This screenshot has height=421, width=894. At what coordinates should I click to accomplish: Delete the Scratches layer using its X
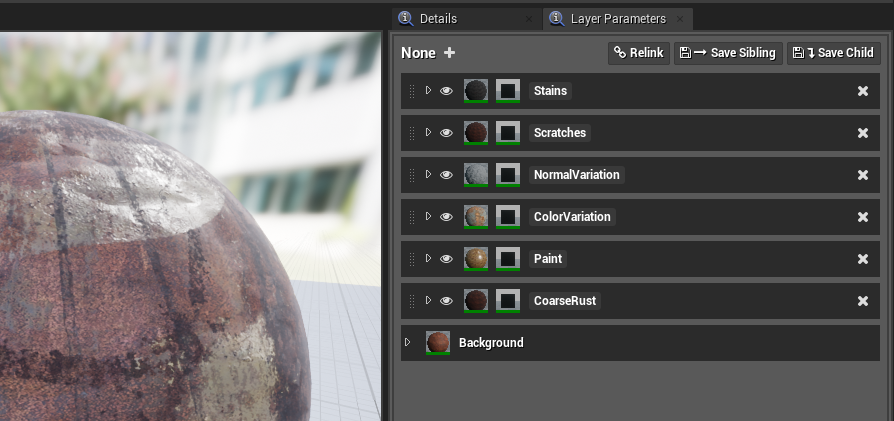[x=863, y=133]
